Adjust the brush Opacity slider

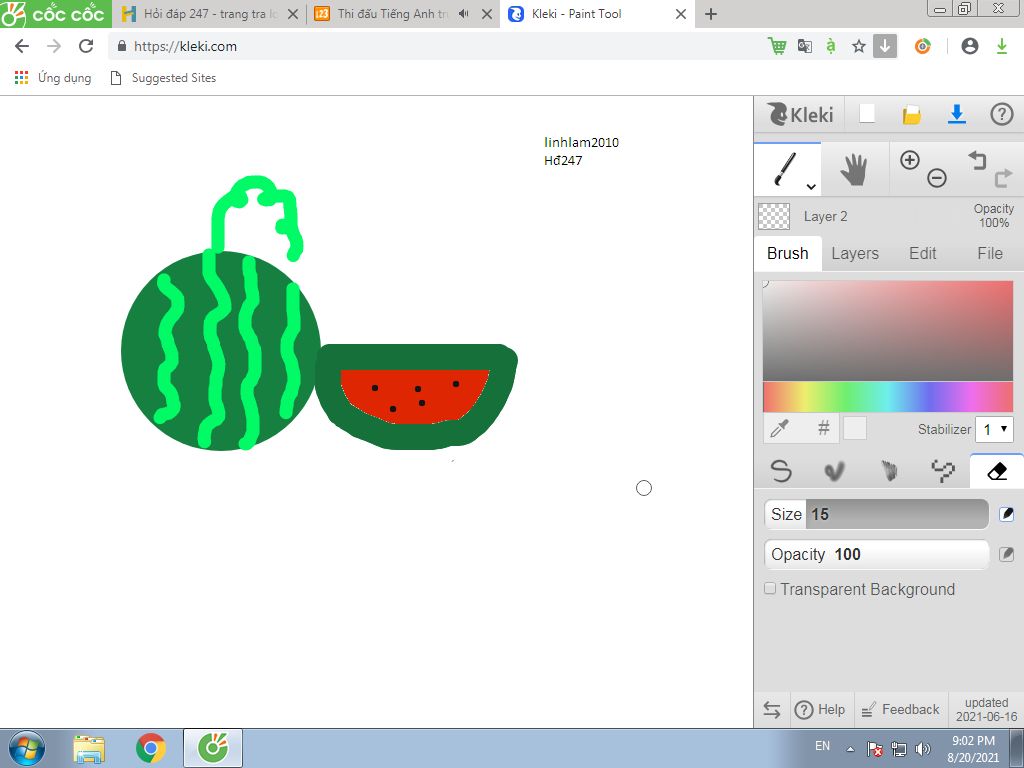(x=876, y=554)
